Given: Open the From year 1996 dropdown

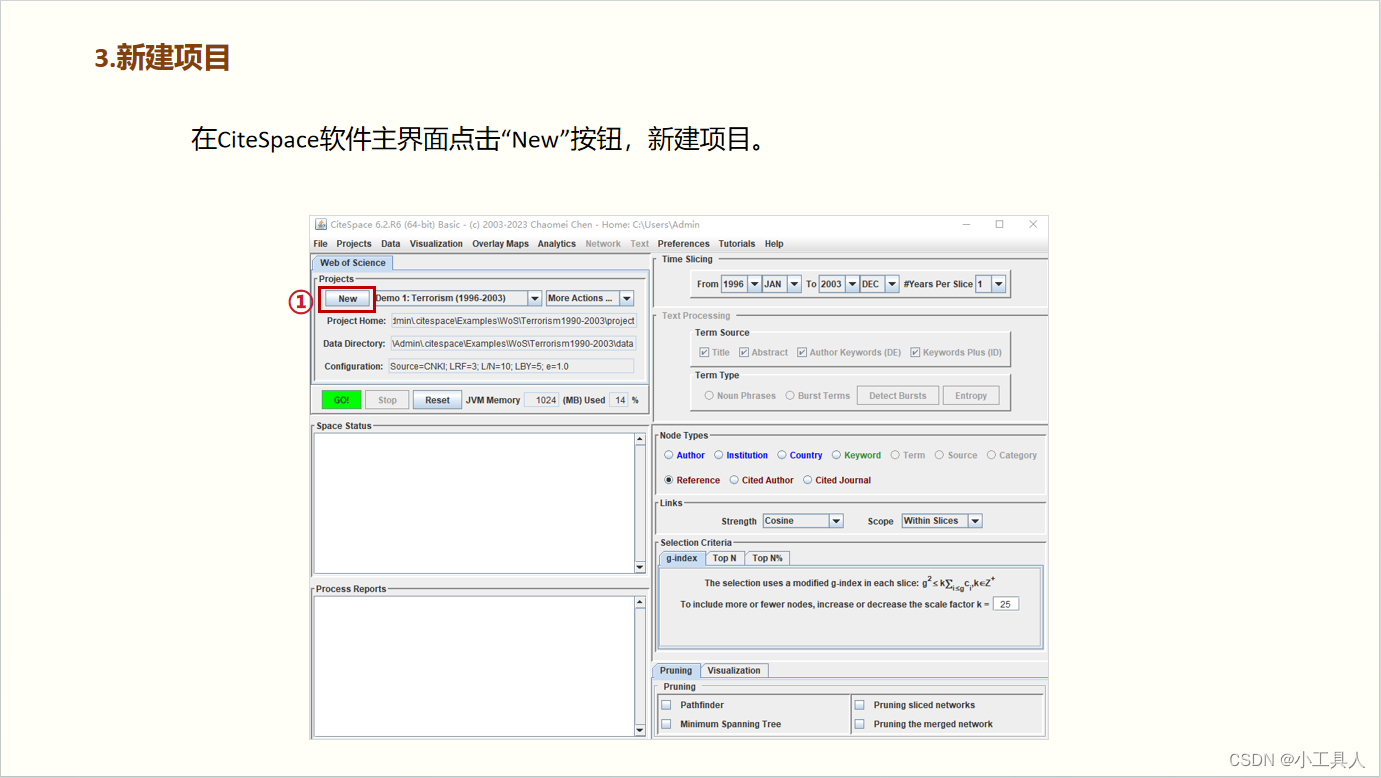Looking at the screenshot, I should tap(755, 284).
